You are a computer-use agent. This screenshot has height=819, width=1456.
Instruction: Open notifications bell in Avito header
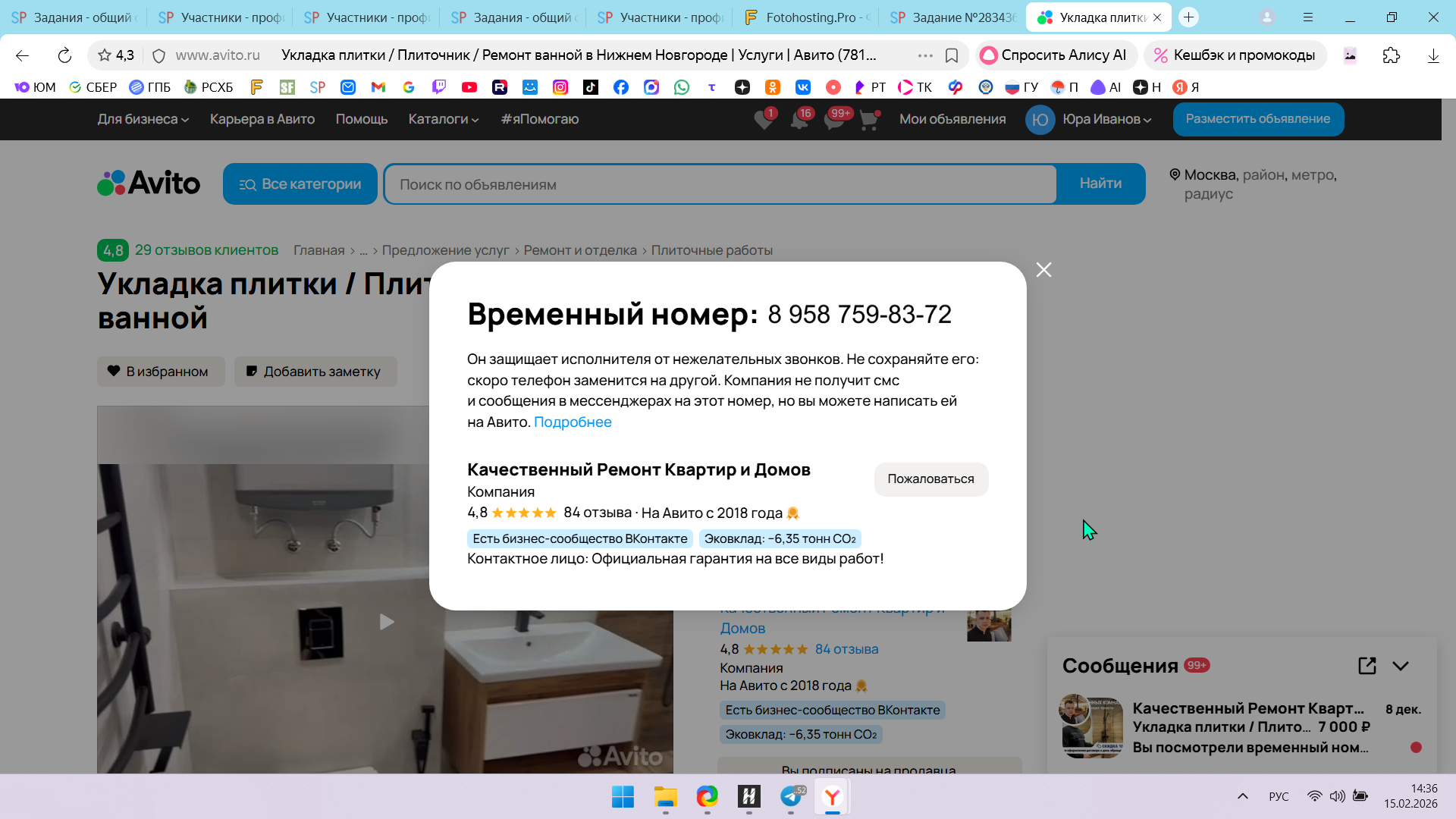pos(799,120)
